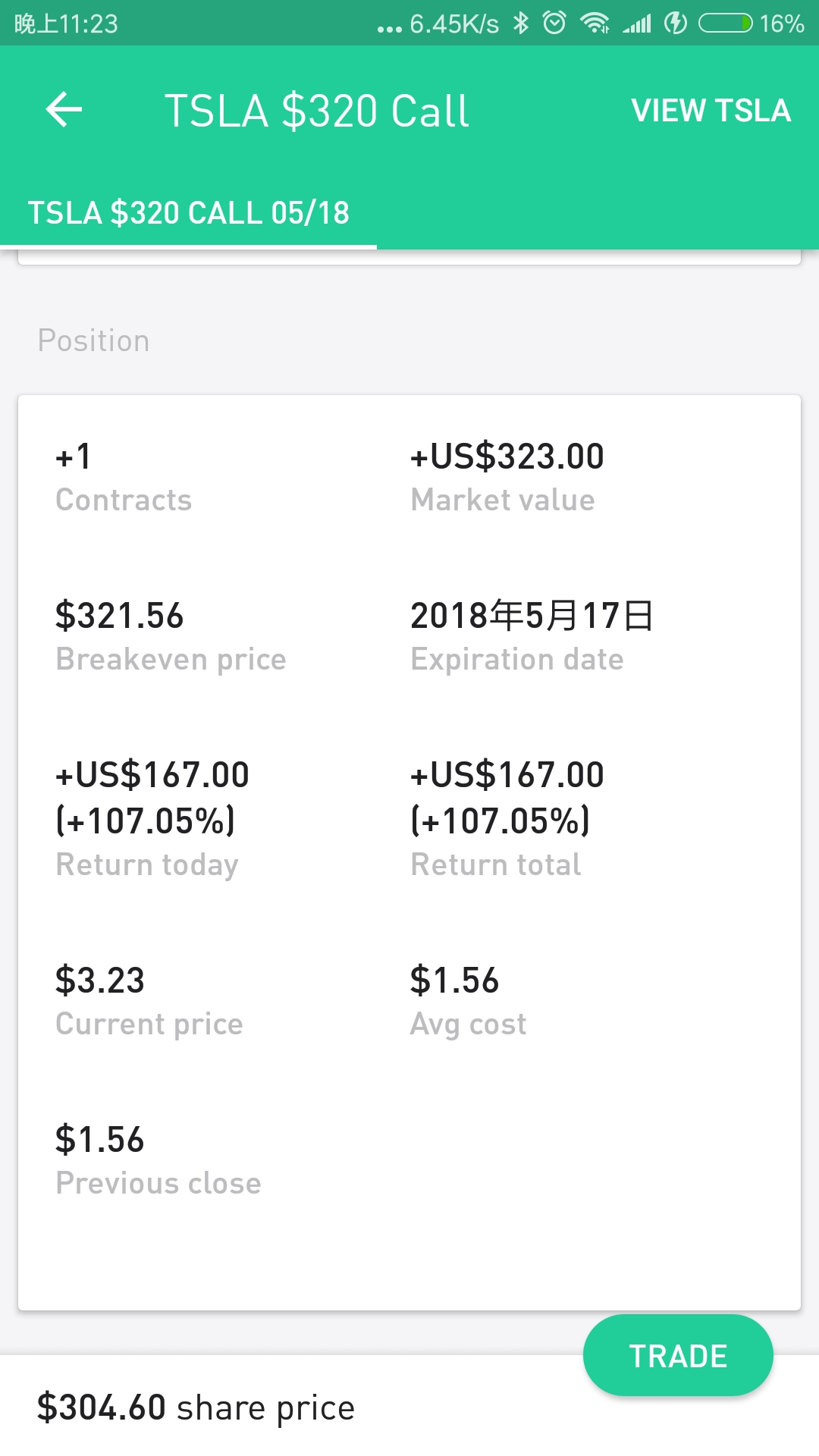Tap the Return total amount
Image resolution: width=819 pixels, height=1456 pixels.
507,798
